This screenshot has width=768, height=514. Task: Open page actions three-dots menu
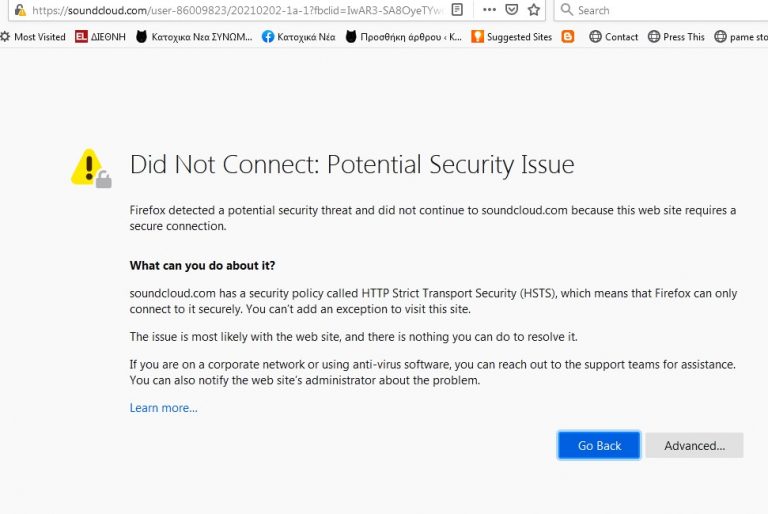point(488,10)
